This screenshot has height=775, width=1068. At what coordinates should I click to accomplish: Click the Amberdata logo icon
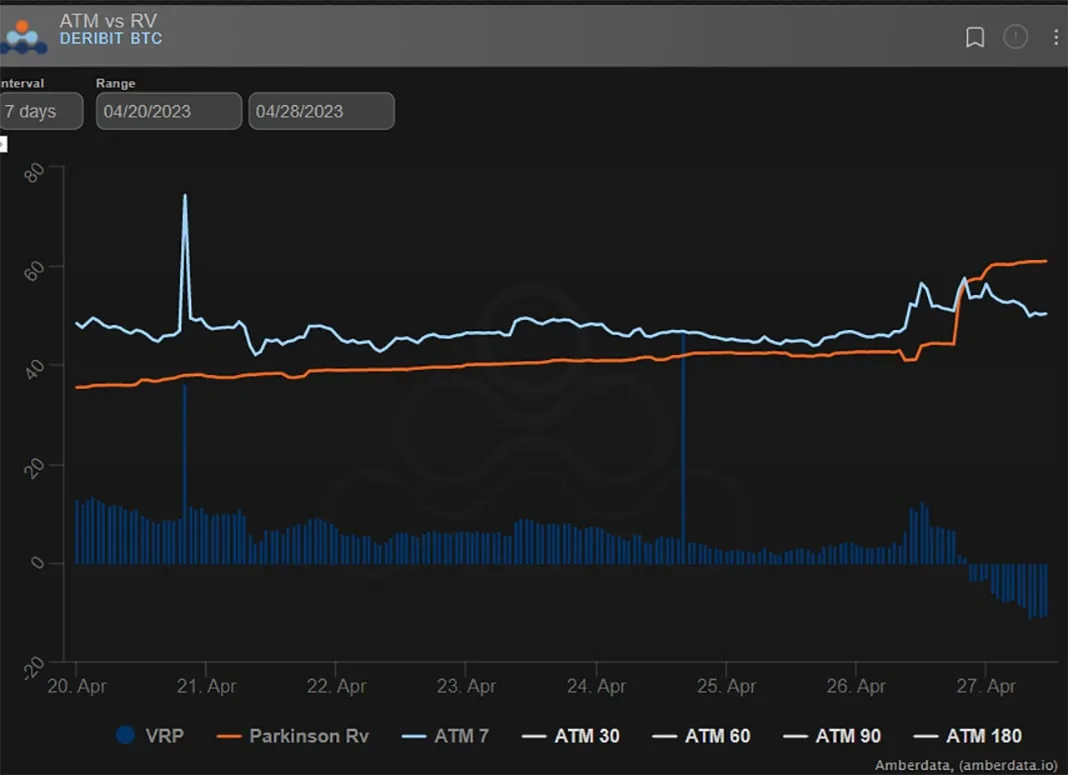(x=23, y=37)
